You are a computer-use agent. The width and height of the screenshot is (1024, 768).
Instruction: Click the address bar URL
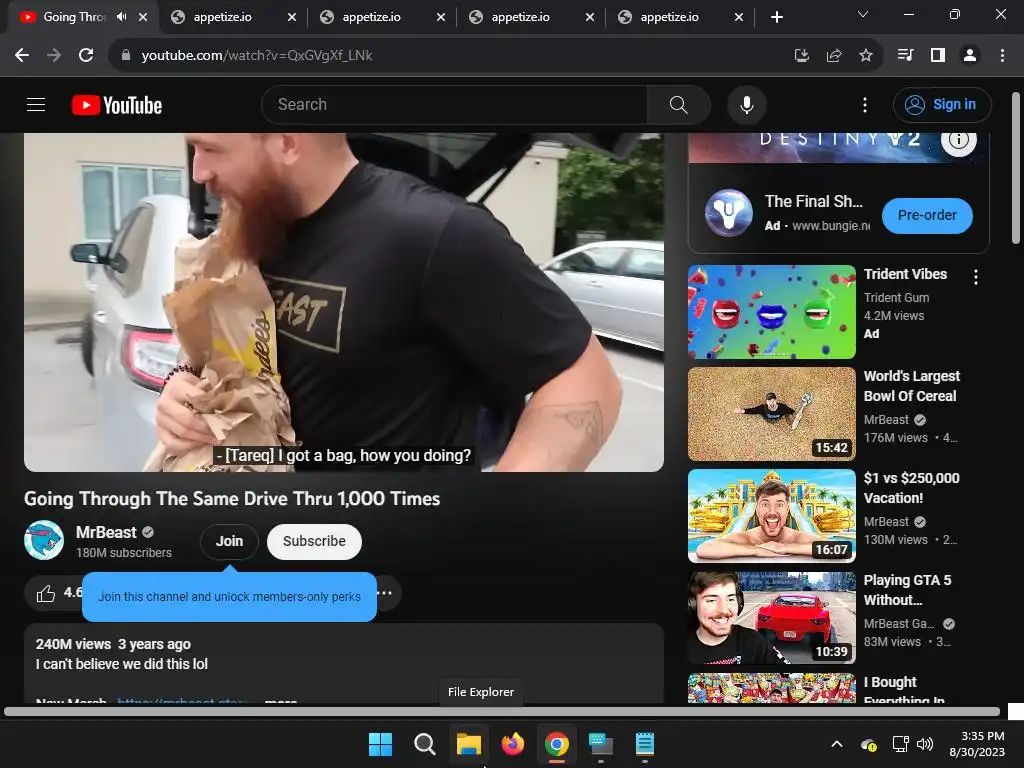257,56
